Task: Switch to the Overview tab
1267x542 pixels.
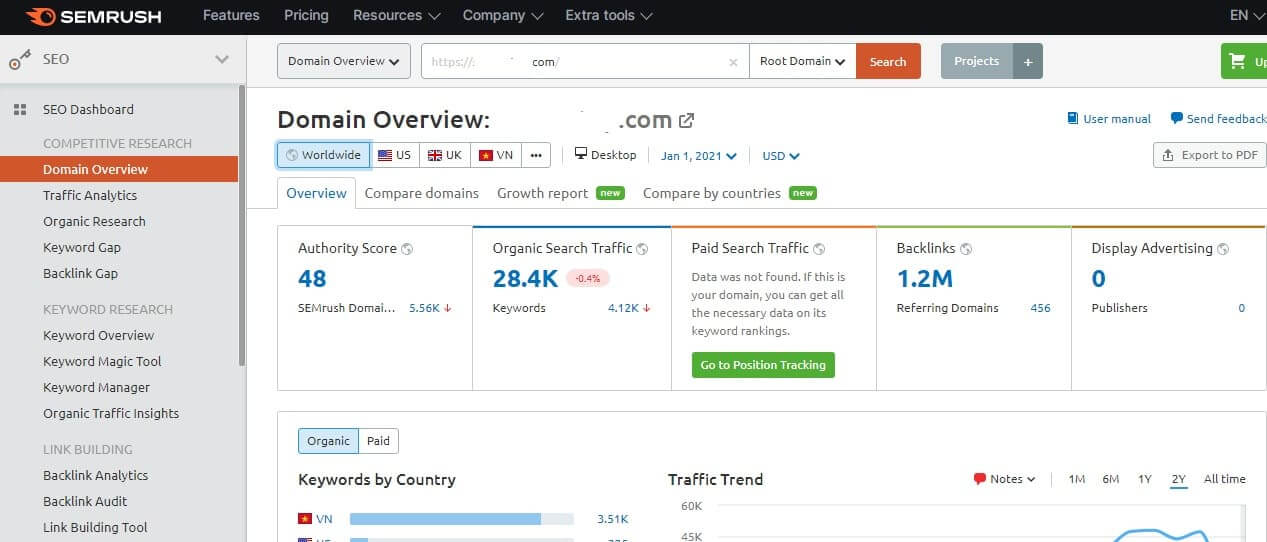Action: 316,193
